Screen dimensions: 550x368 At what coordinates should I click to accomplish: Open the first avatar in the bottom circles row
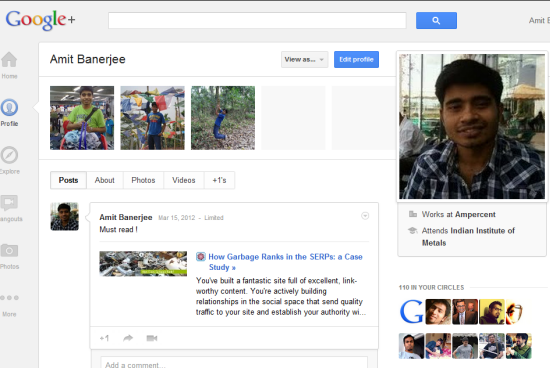click(411, 346)
